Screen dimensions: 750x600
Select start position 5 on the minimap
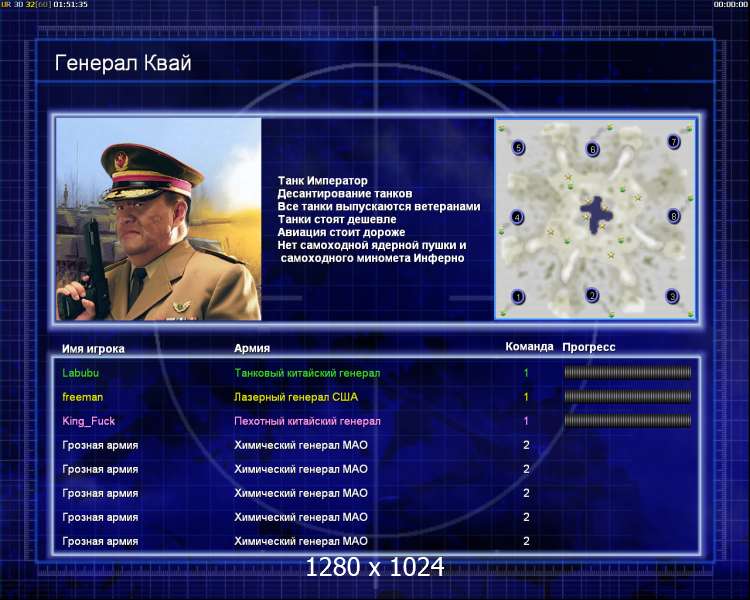[518, 147]
